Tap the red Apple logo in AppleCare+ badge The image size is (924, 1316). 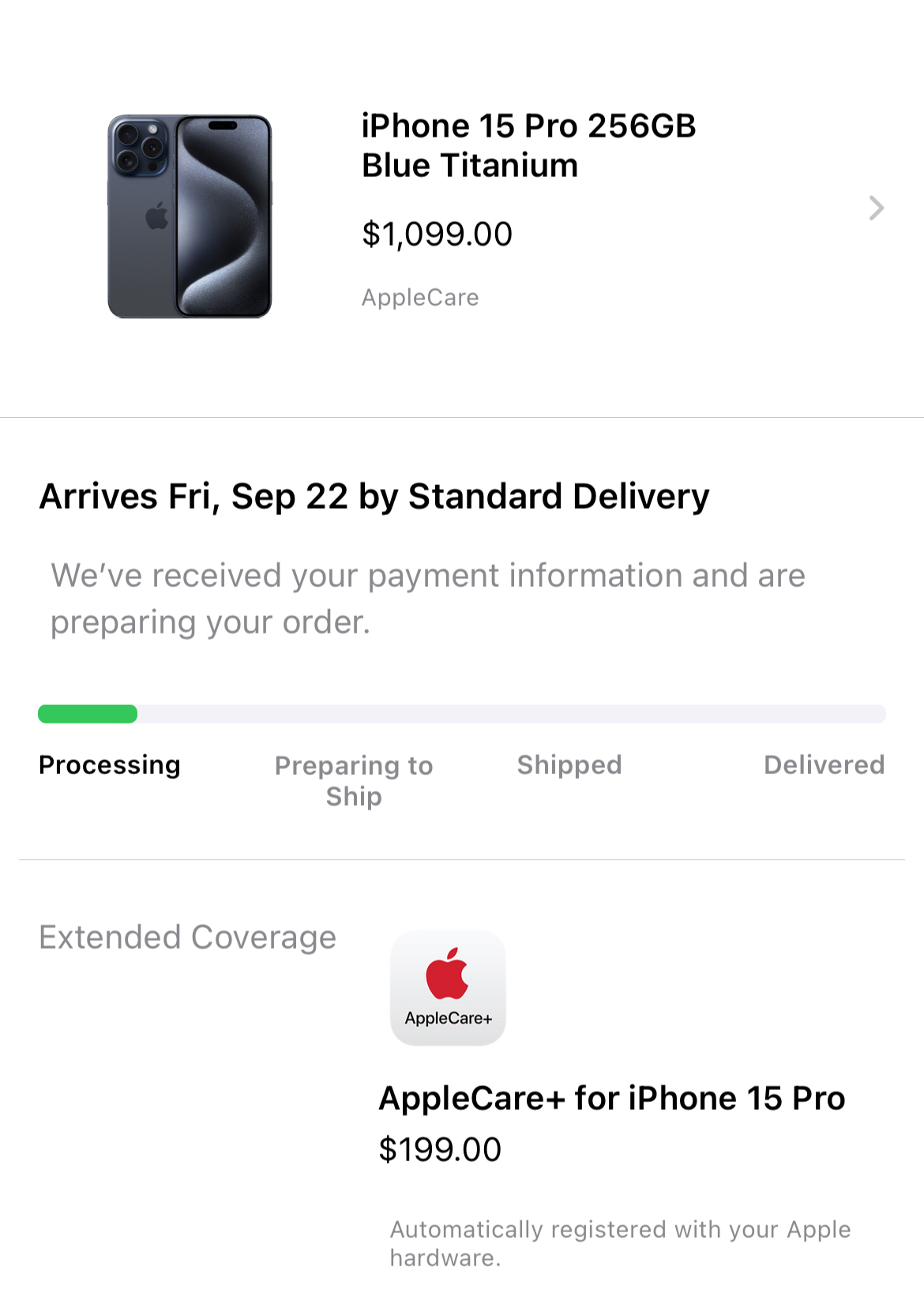coord(447,973)
